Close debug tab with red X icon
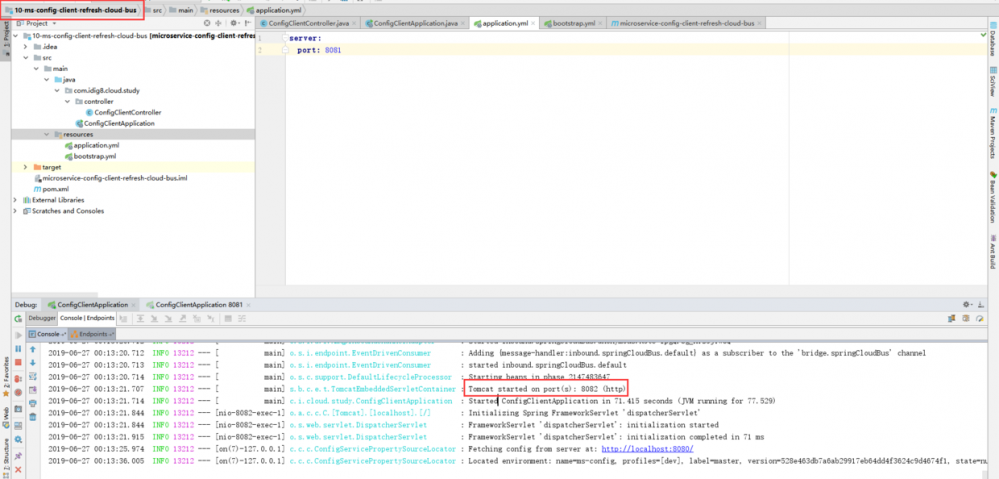This screenshot has height=479, width=999. [18, 469]
